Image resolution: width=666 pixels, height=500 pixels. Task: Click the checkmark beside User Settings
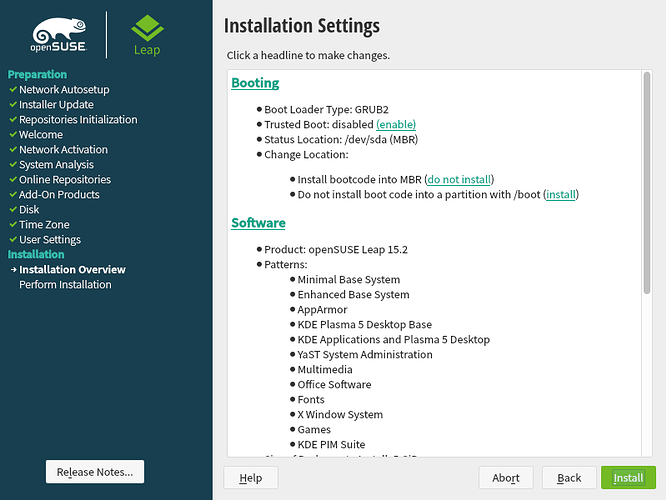(13, 240)
